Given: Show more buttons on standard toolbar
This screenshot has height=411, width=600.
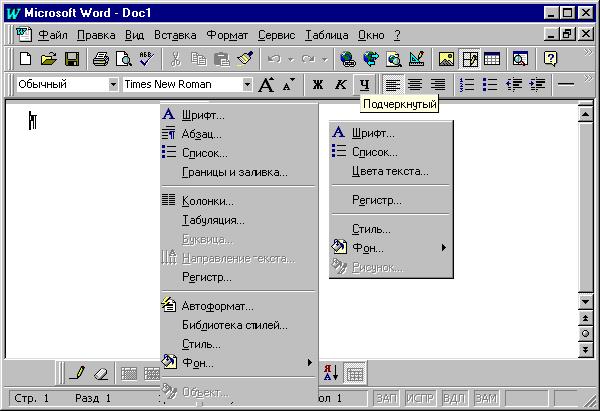Looking at the screenshot, I should [x=588, y=52].
